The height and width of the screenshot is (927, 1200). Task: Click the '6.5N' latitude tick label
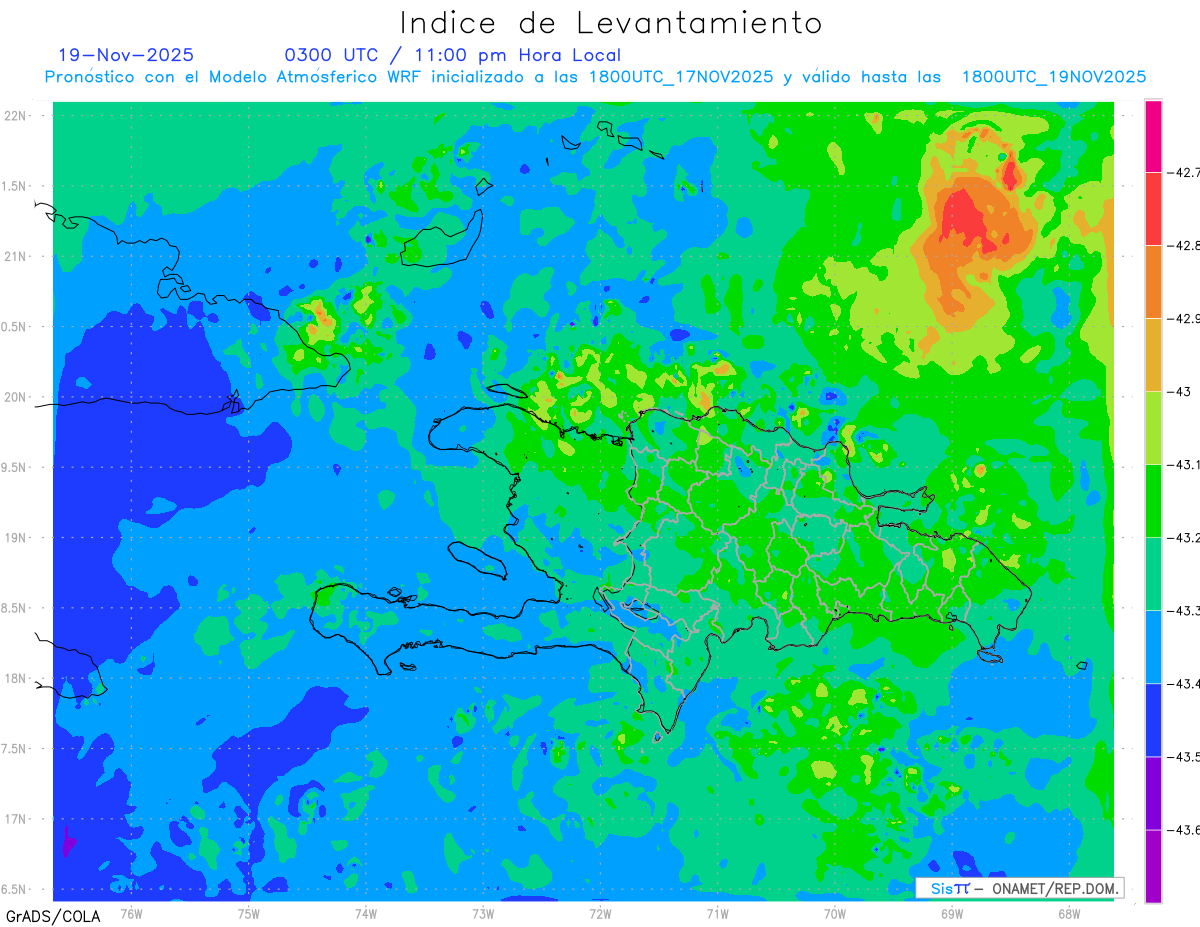15,890
